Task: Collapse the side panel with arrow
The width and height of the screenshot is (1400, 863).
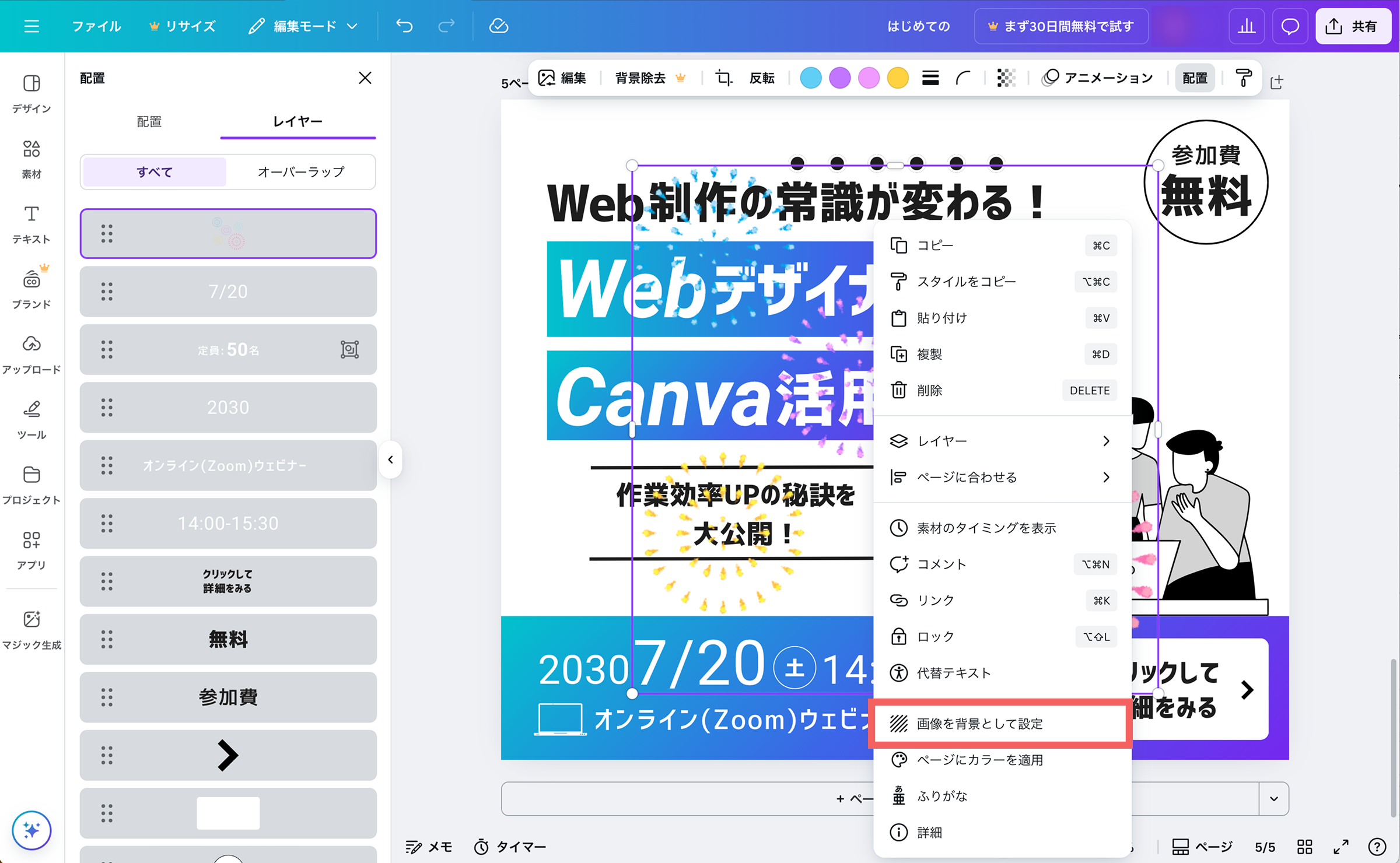Action: [x=391, y=459]
